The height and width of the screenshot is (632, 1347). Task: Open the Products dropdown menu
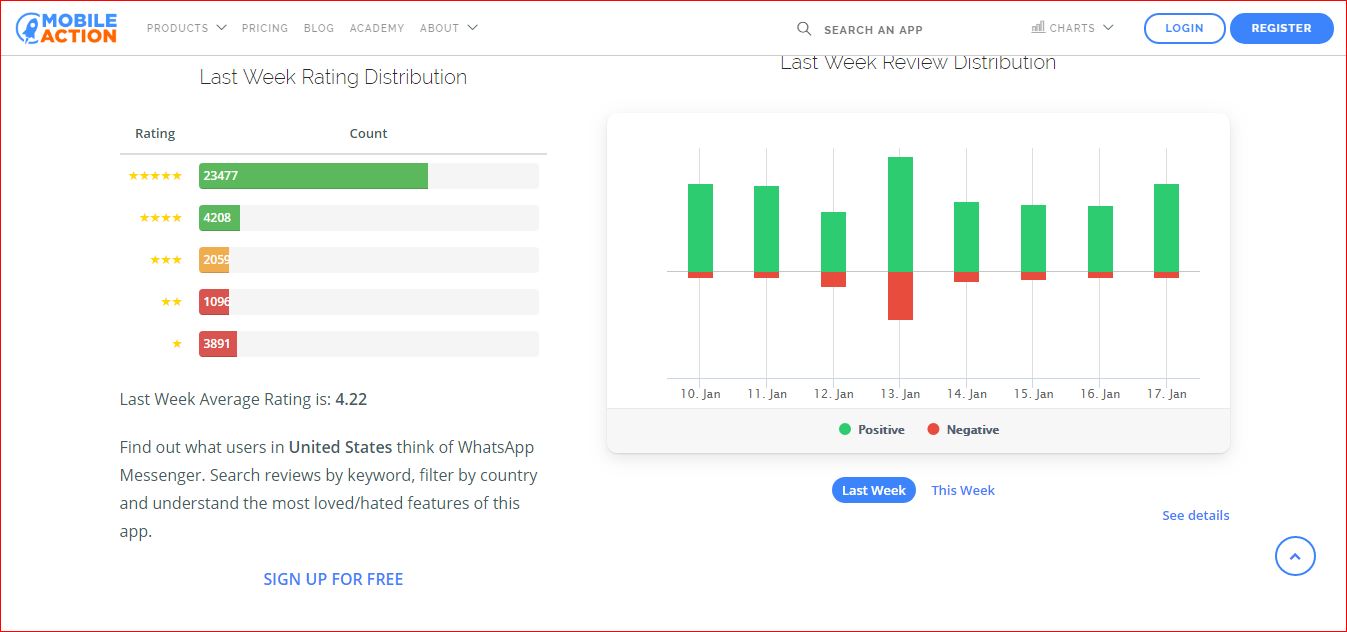pos(187,28)
